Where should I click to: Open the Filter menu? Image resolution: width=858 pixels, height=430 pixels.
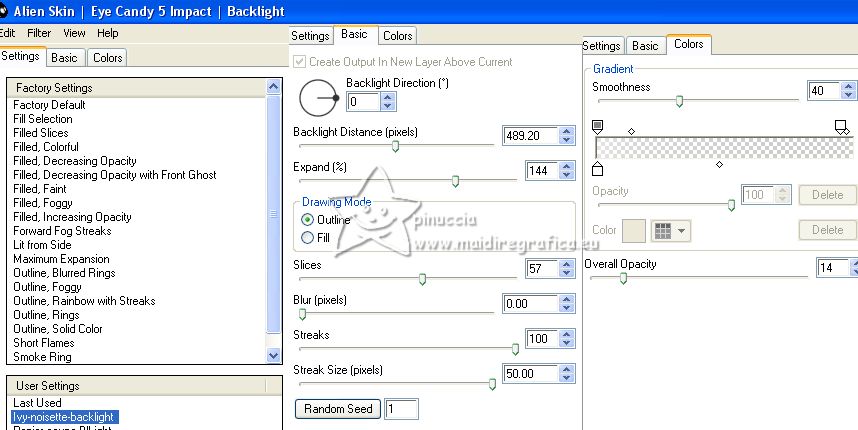point(39,33)
